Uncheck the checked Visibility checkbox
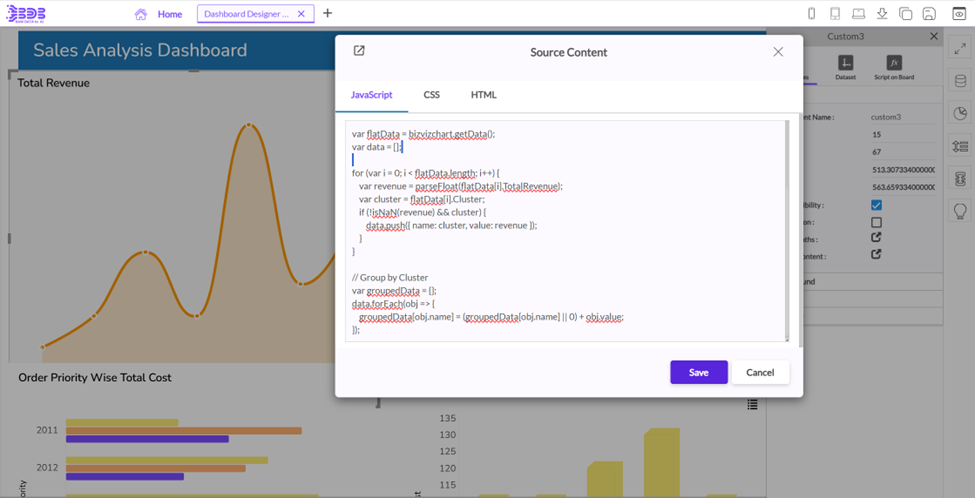The image size is (975, 498). coord(876,205)
